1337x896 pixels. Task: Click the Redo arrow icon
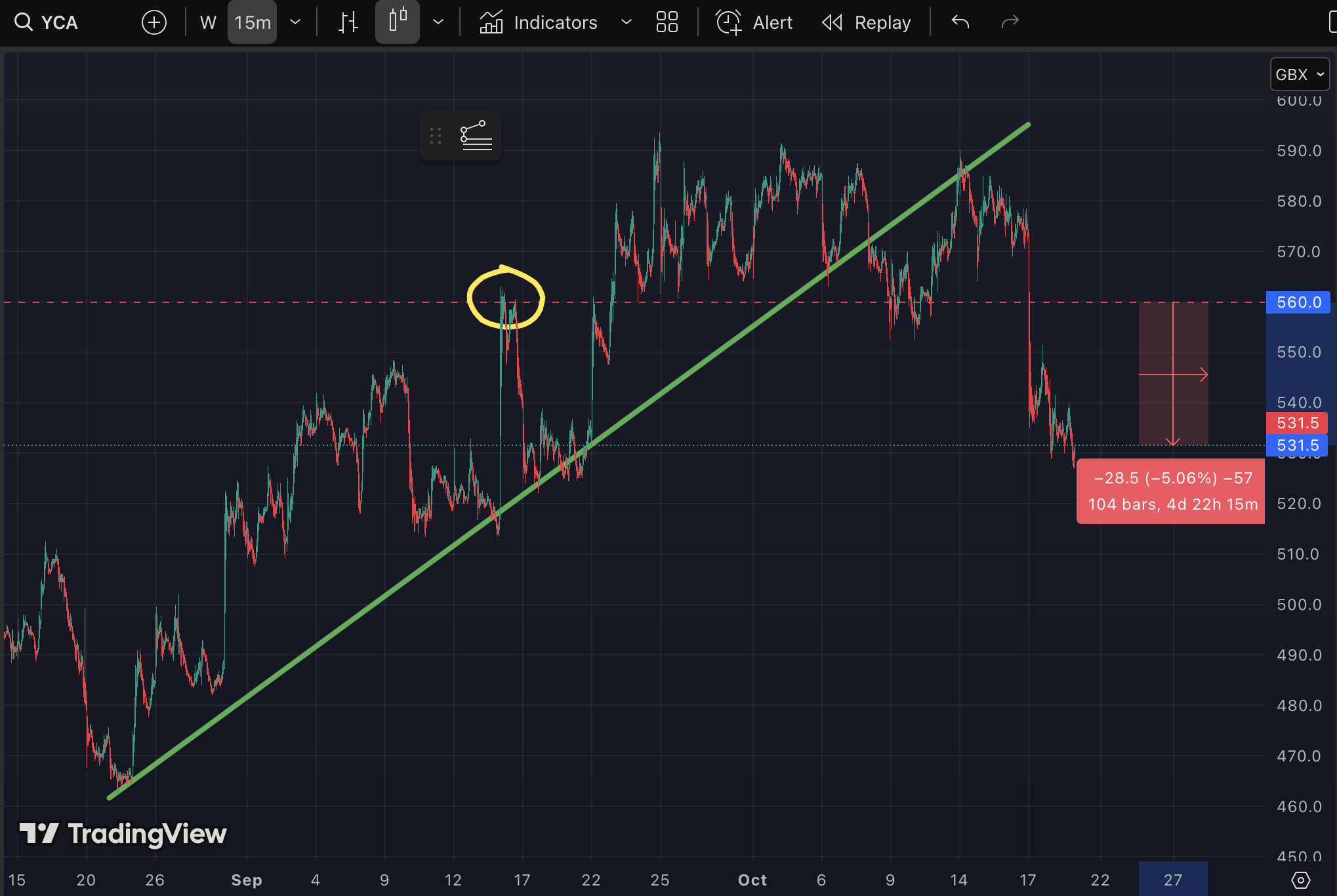1010,22
